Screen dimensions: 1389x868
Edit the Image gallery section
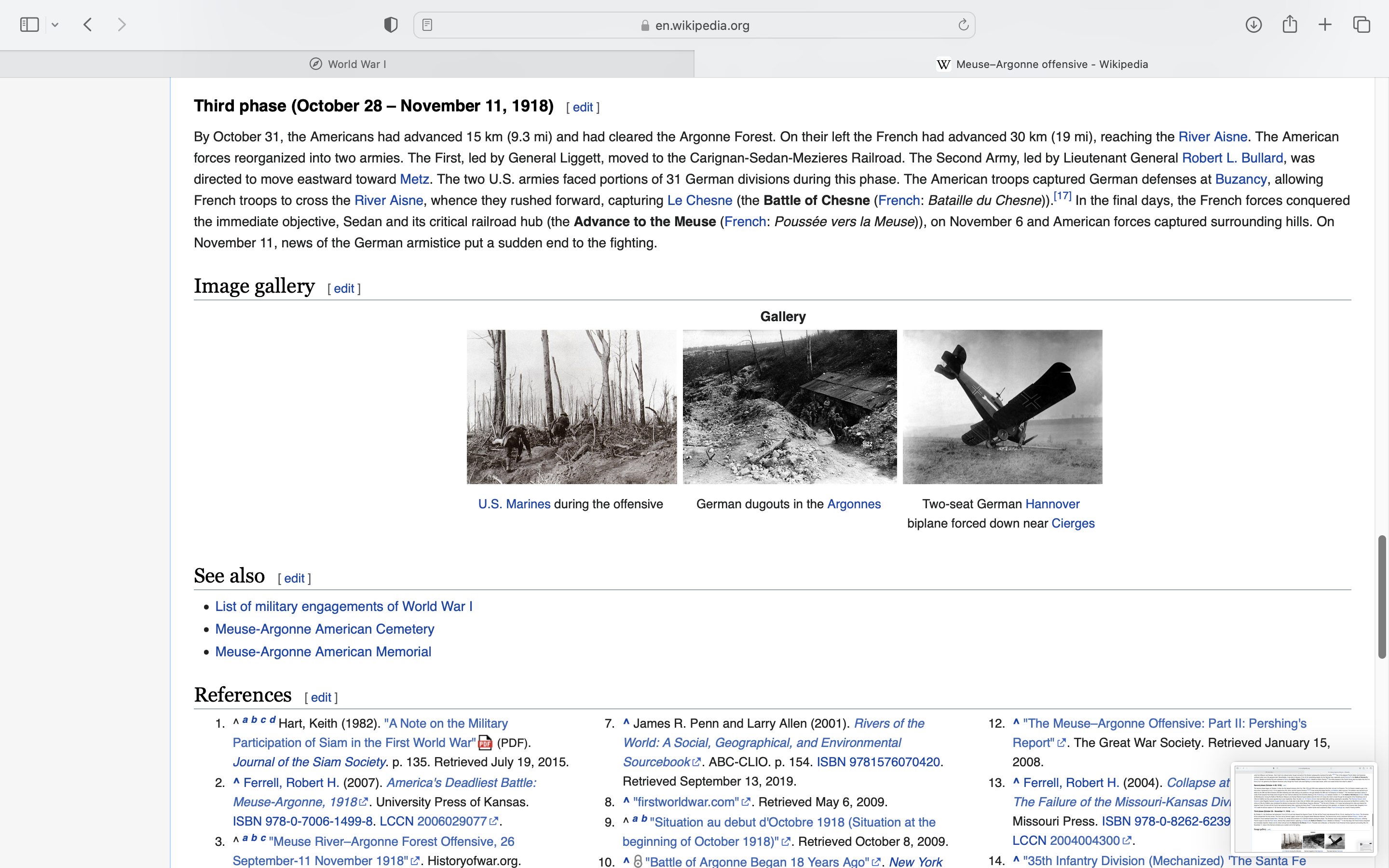click(344, 289)
